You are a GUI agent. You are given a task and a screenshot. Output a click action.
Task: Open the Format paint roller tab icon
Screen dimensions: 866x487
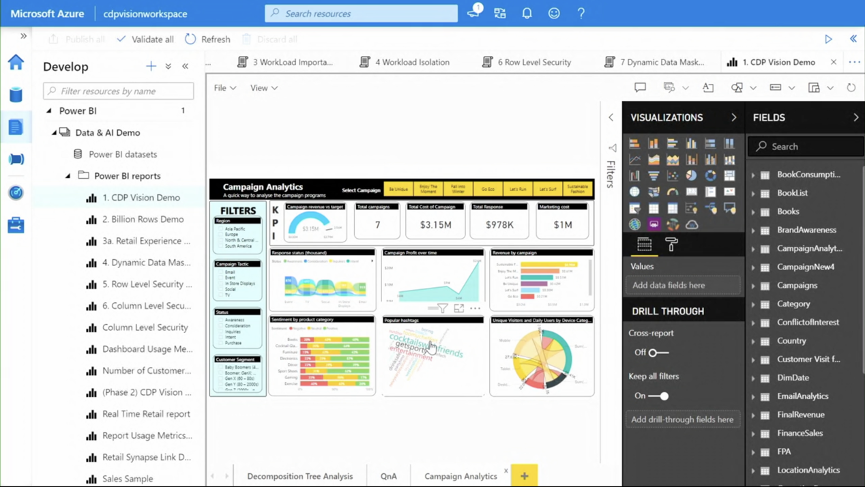(x=671, y=244)
